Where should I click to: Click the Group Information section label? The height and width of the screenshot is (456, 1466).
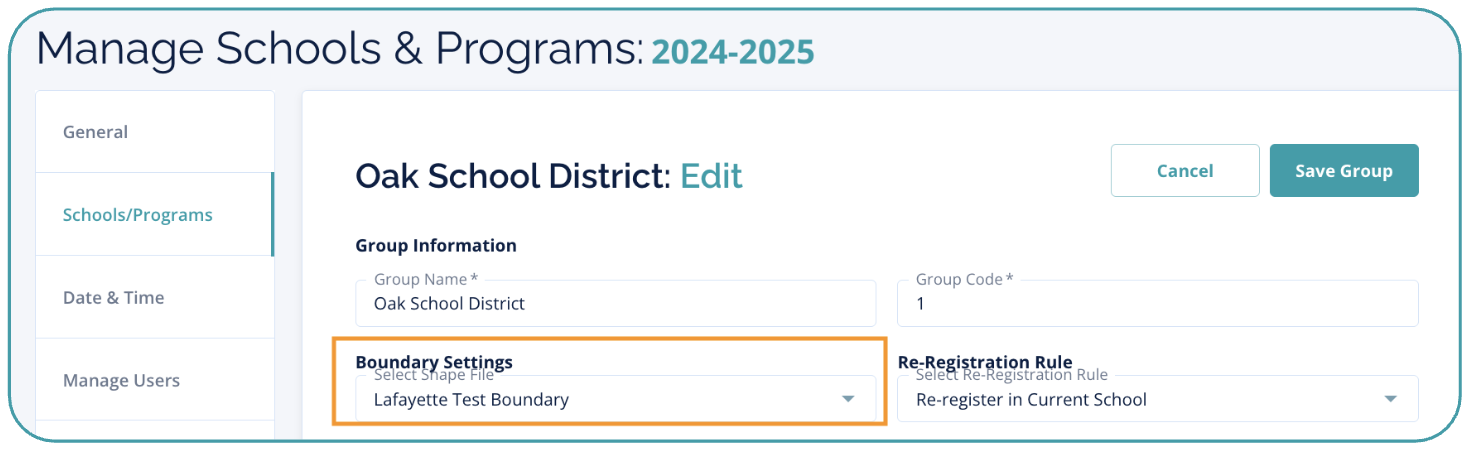click(436, 245)
